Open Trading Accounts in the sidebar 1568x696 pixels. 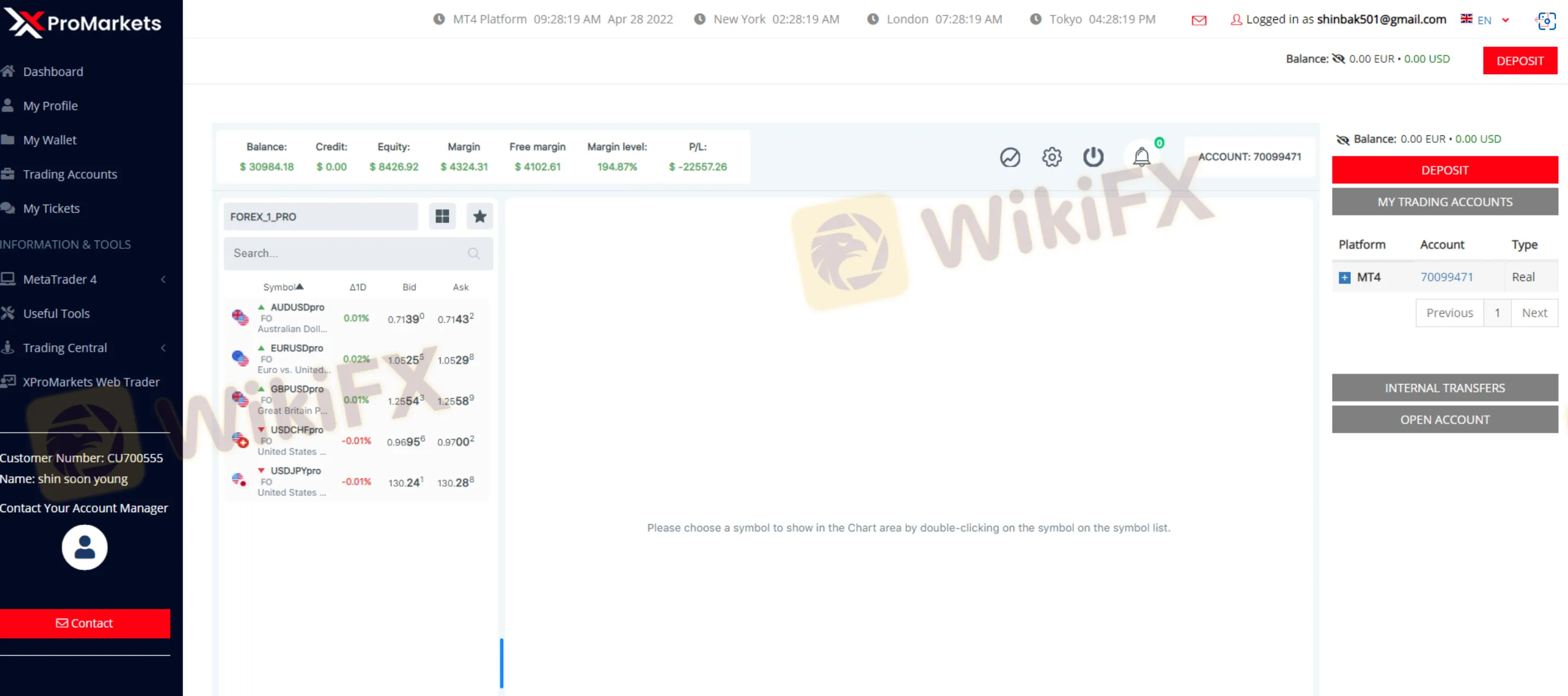coord(70,174)
